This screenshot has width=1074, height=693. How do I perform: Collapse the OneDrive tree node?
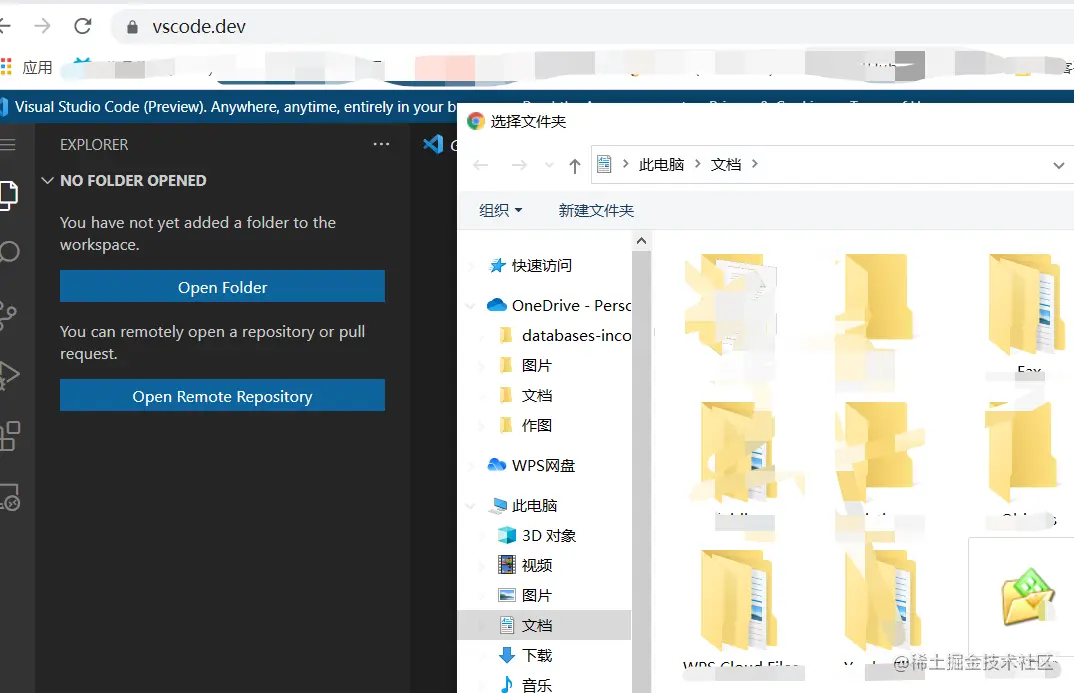471,305
